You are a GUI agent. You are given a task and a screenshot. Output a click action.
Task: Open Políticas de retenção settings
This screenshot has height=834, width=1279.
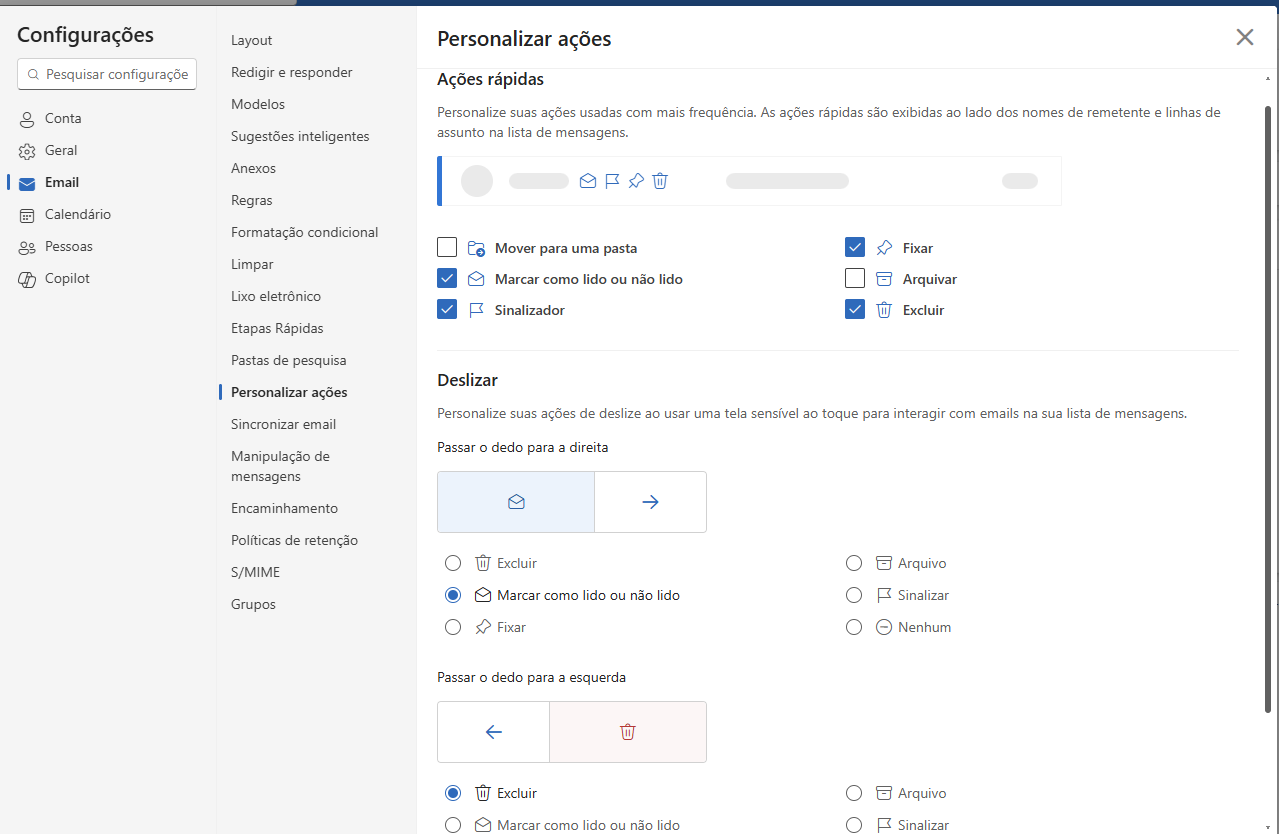click(294, 540)
